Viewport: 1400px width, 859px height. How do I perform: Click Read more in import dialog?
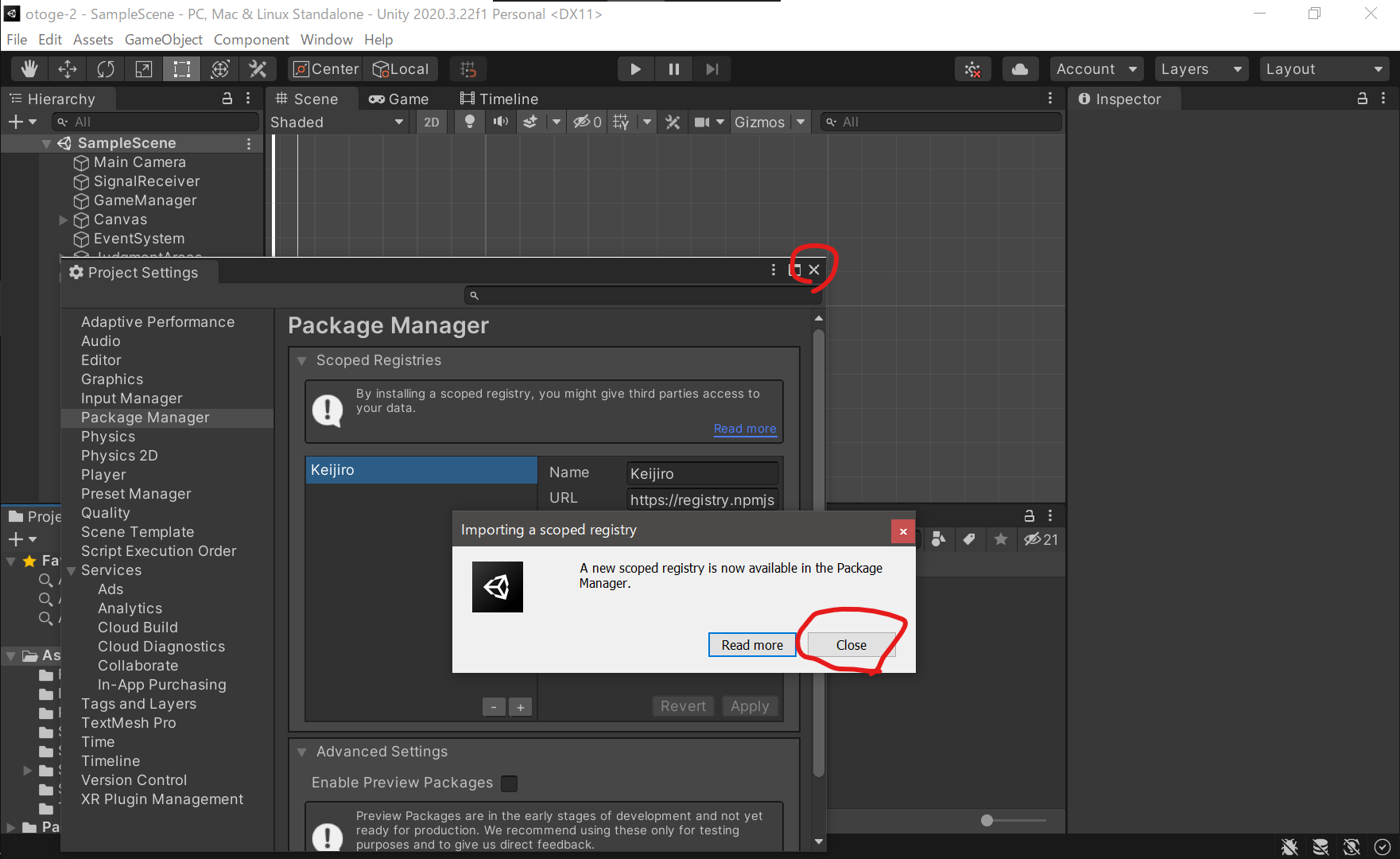(752, 645)
